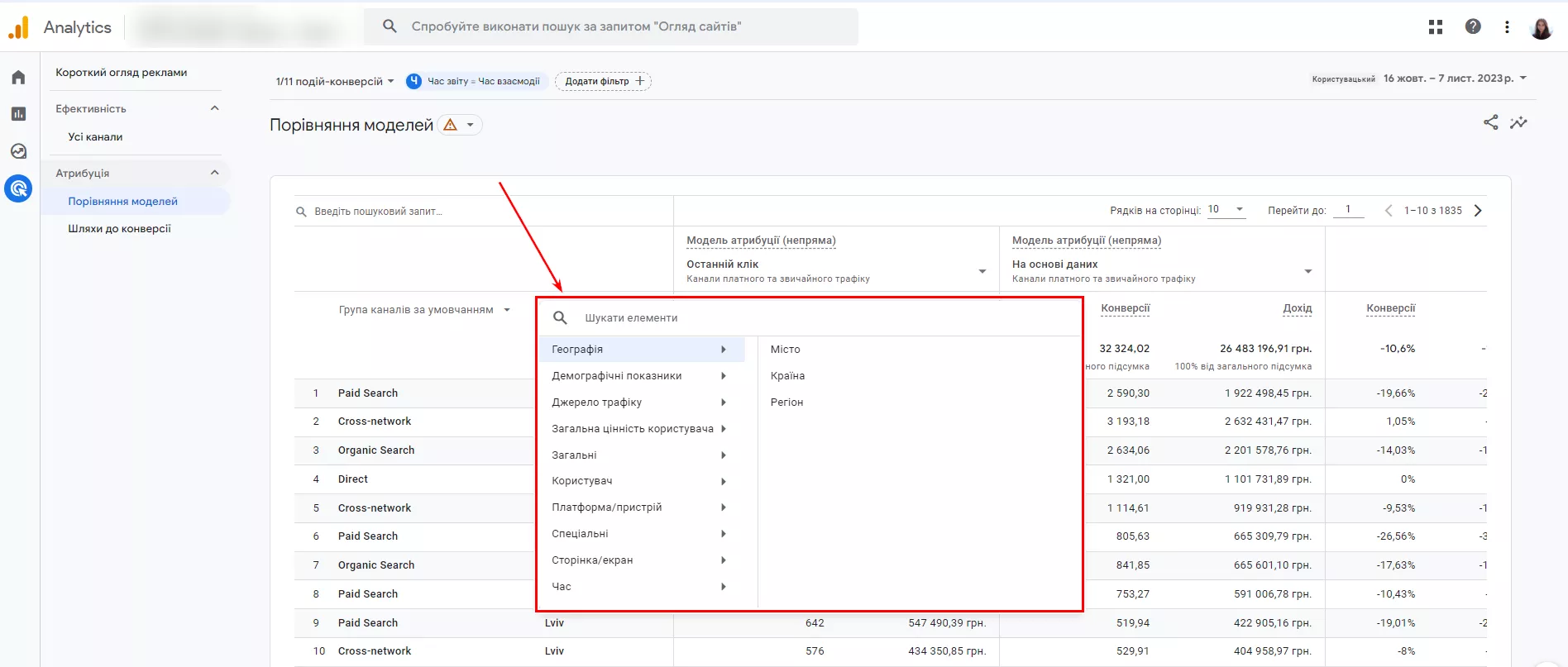Click Direct in row 4
This screenshot has height=667, width=1568.
click(353, 479)
